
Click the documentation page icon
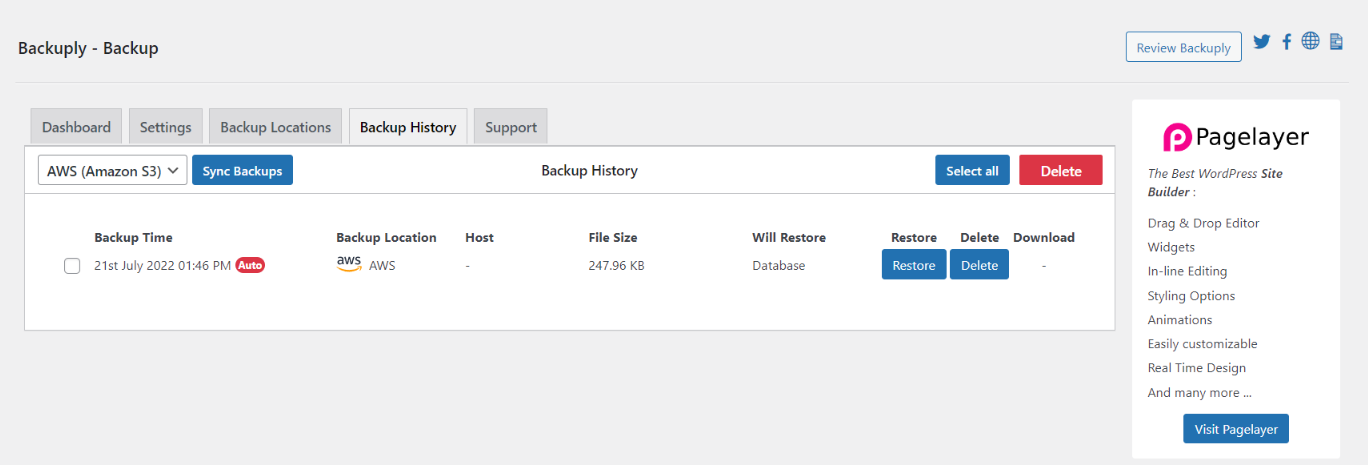1336,42
